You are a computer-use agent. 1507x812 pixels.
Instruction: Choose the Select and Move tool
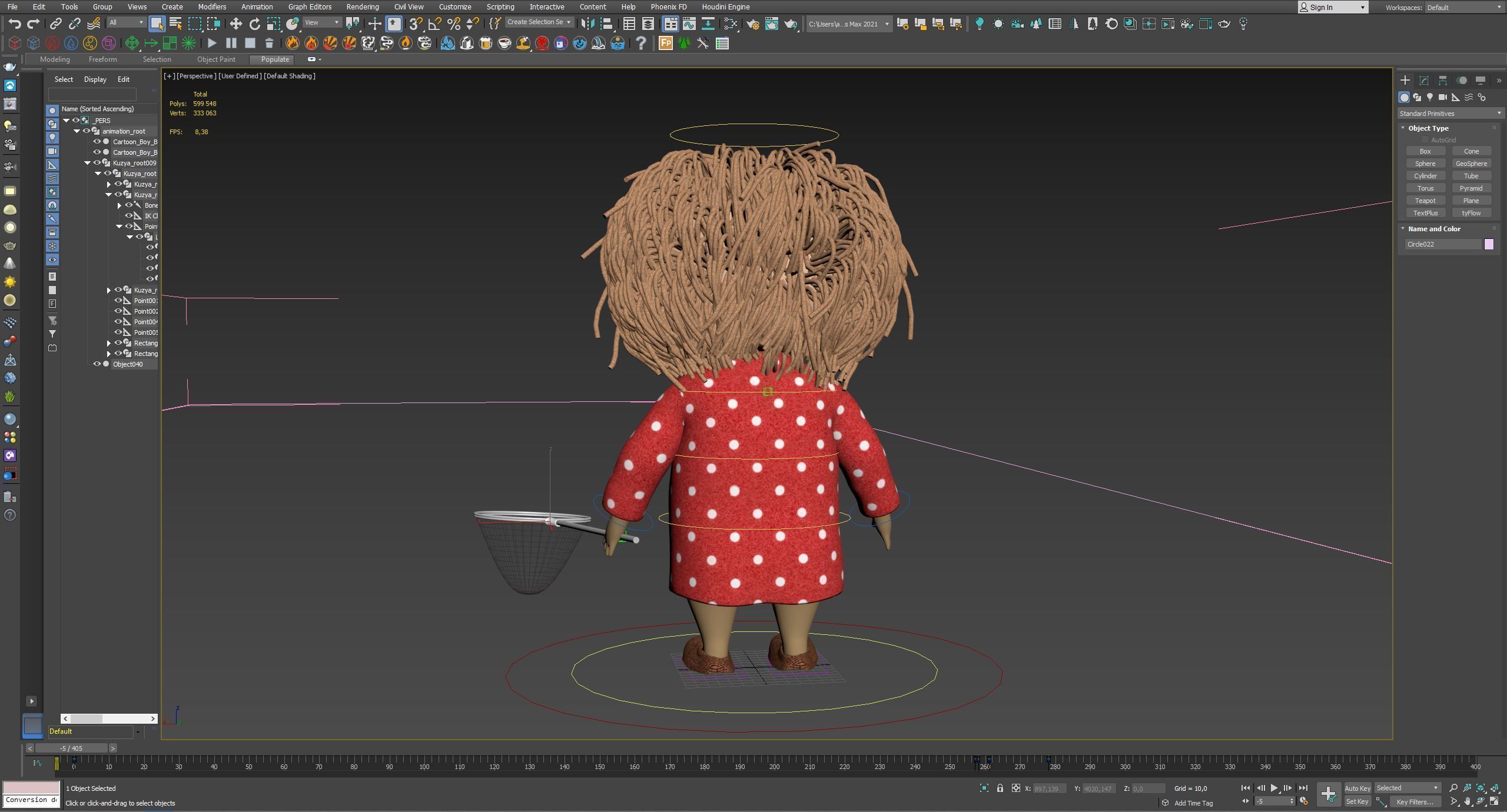click(x=235, y=24)
